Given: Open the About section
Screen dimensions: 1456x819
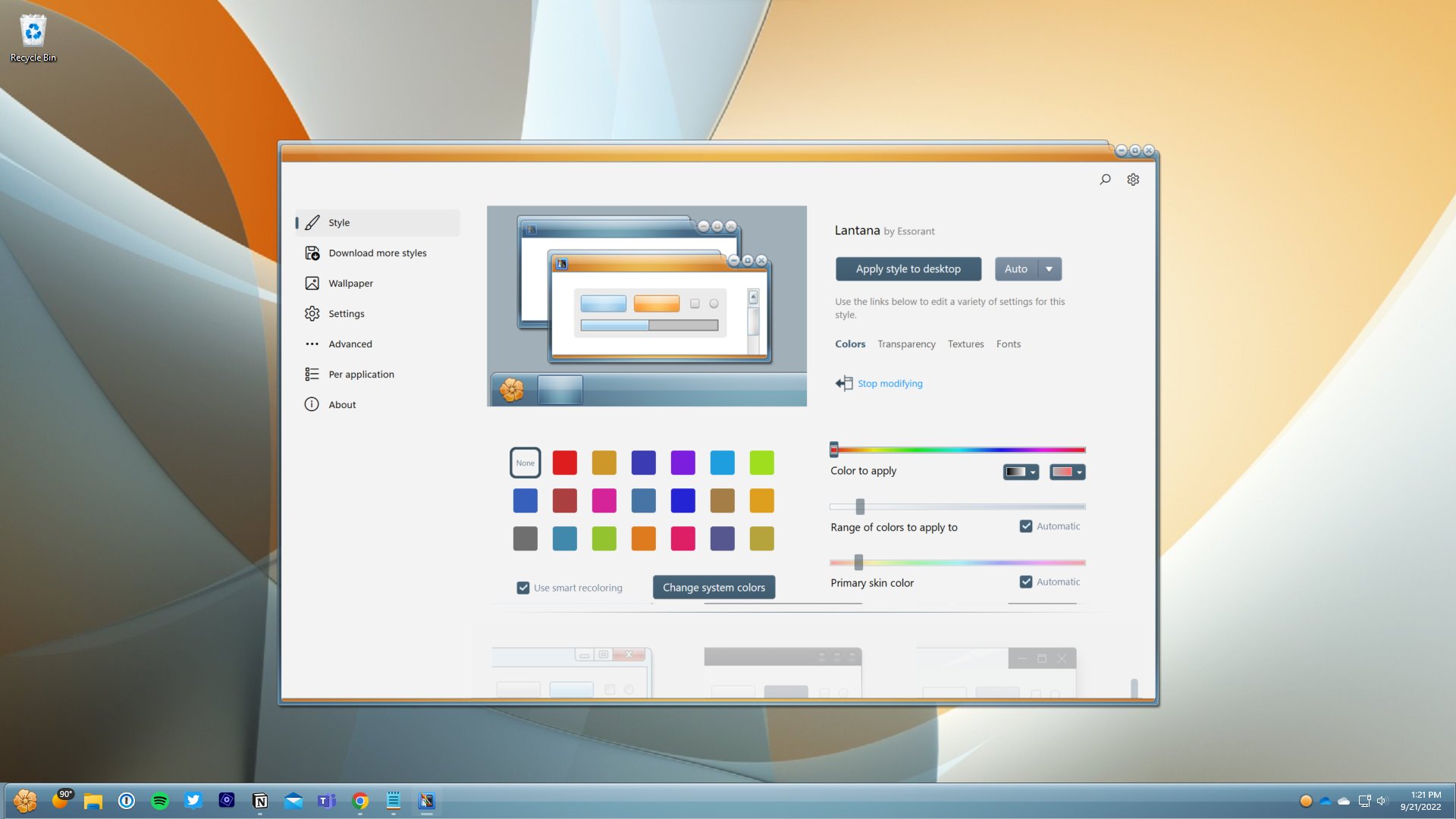Looking at the screenshot, I should (342, 404).
